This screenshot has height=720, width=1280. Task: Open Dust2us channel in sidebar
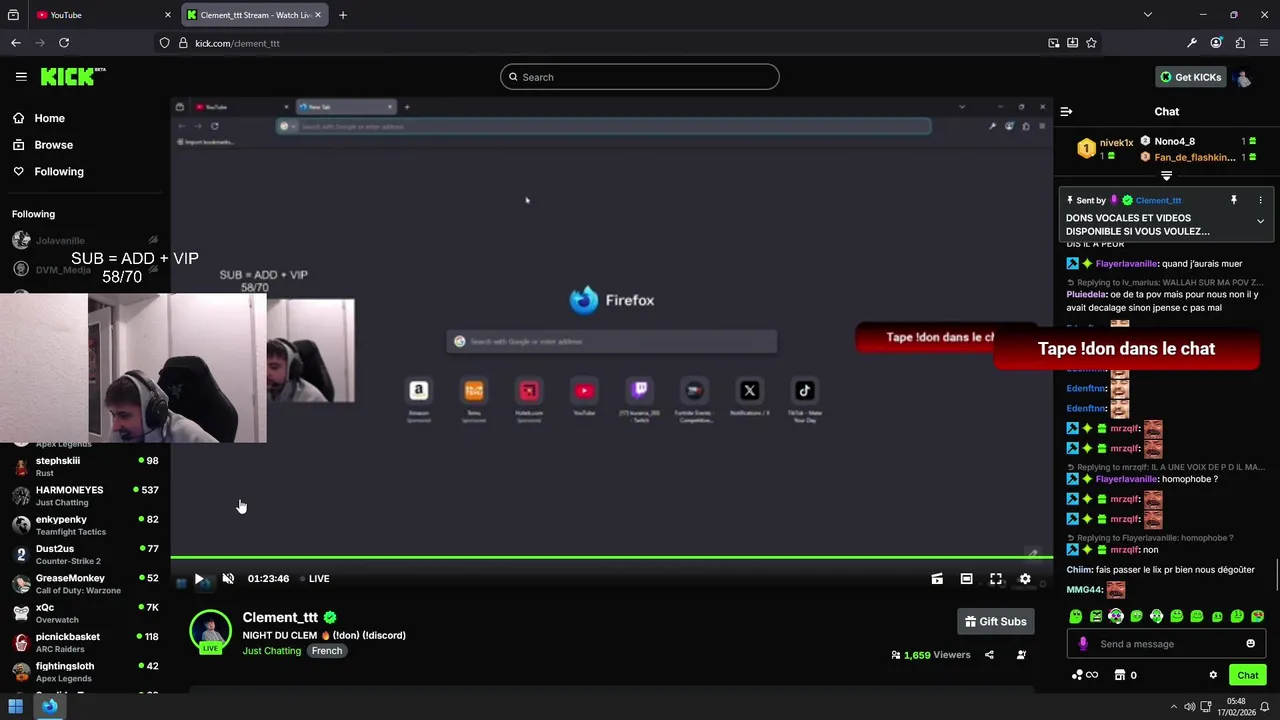click(x=85, y=554)
